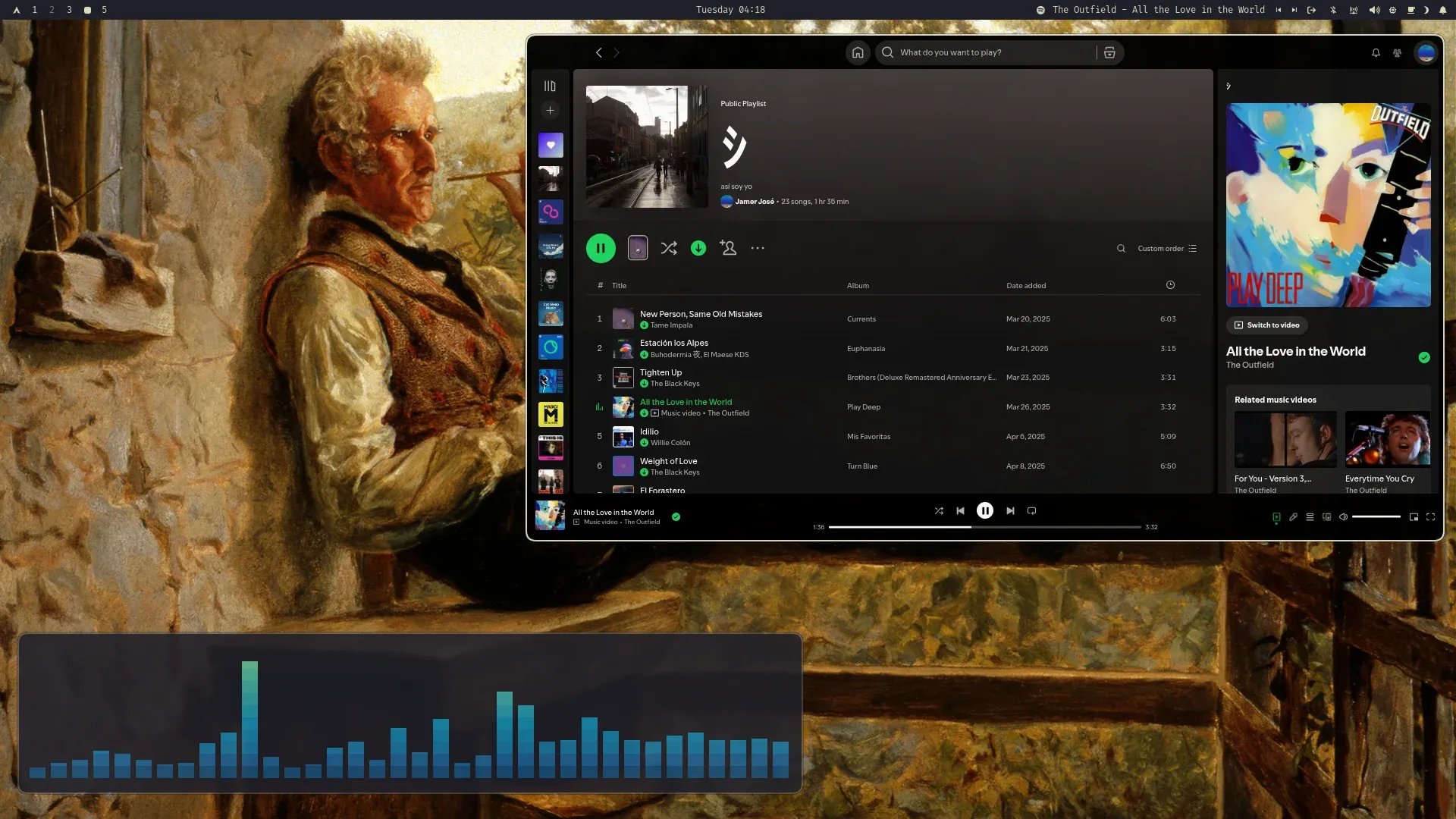Navigate forward with the right arrow
This screenshot has width=1456, height=819.
tap(617, 52)
